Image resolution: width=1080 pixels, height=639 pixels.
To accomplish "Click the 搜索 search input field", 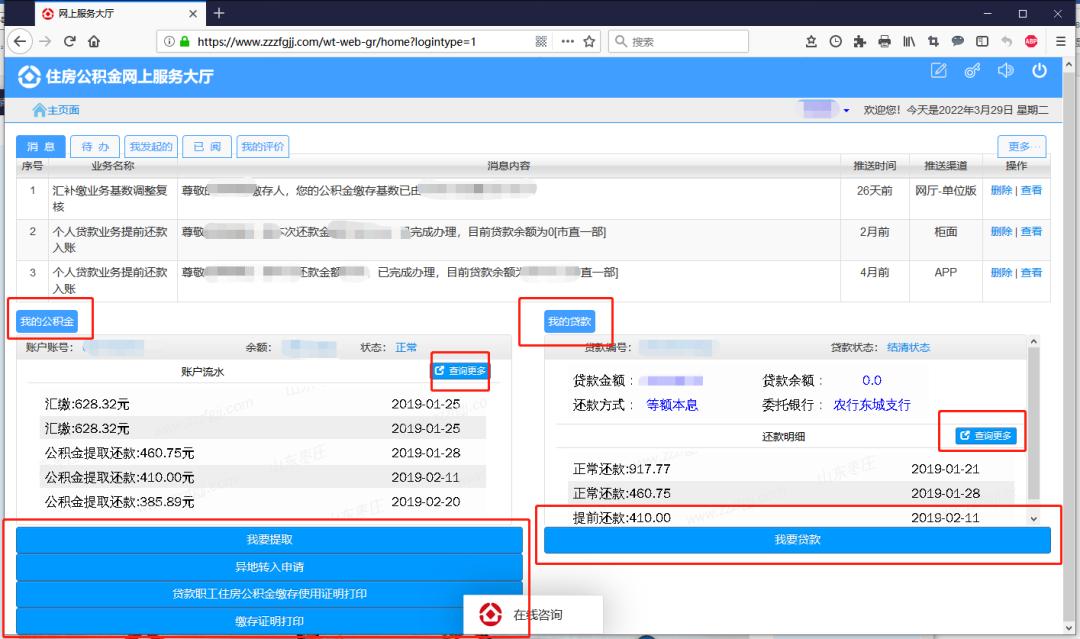I will tap(680, 42).
